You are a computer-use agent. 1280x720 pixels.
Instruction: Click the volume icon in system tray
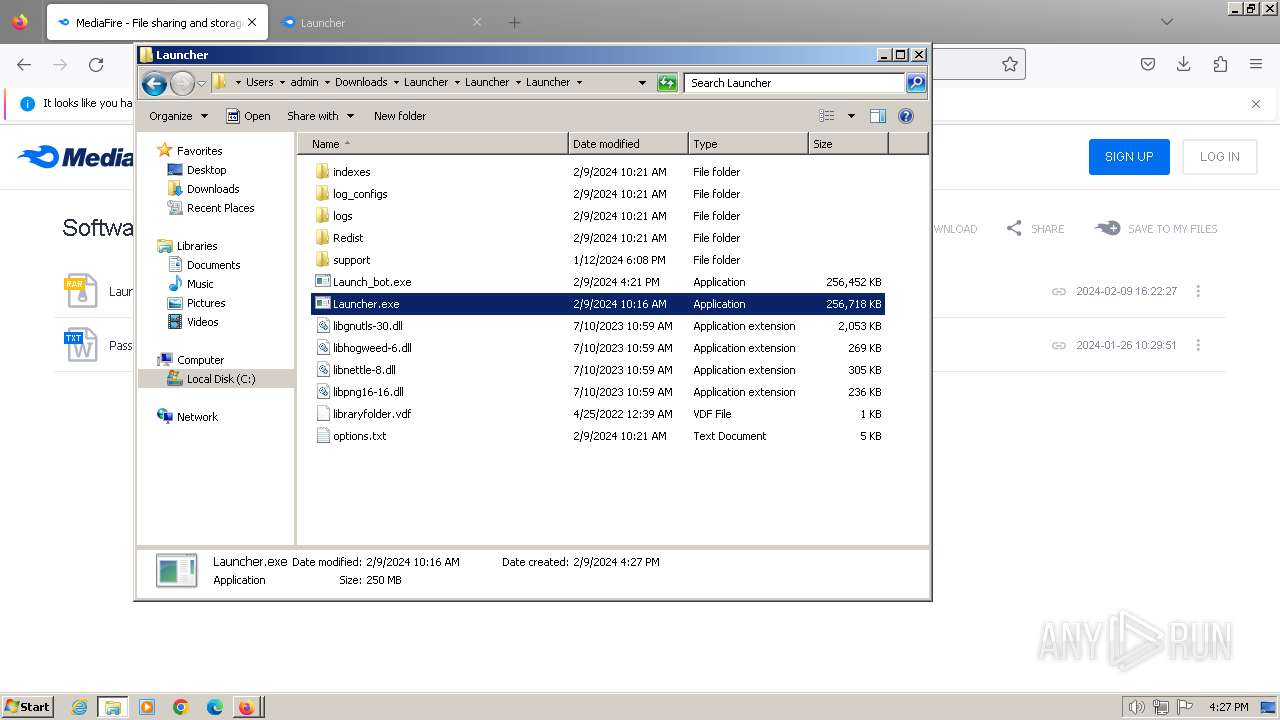1137,707
